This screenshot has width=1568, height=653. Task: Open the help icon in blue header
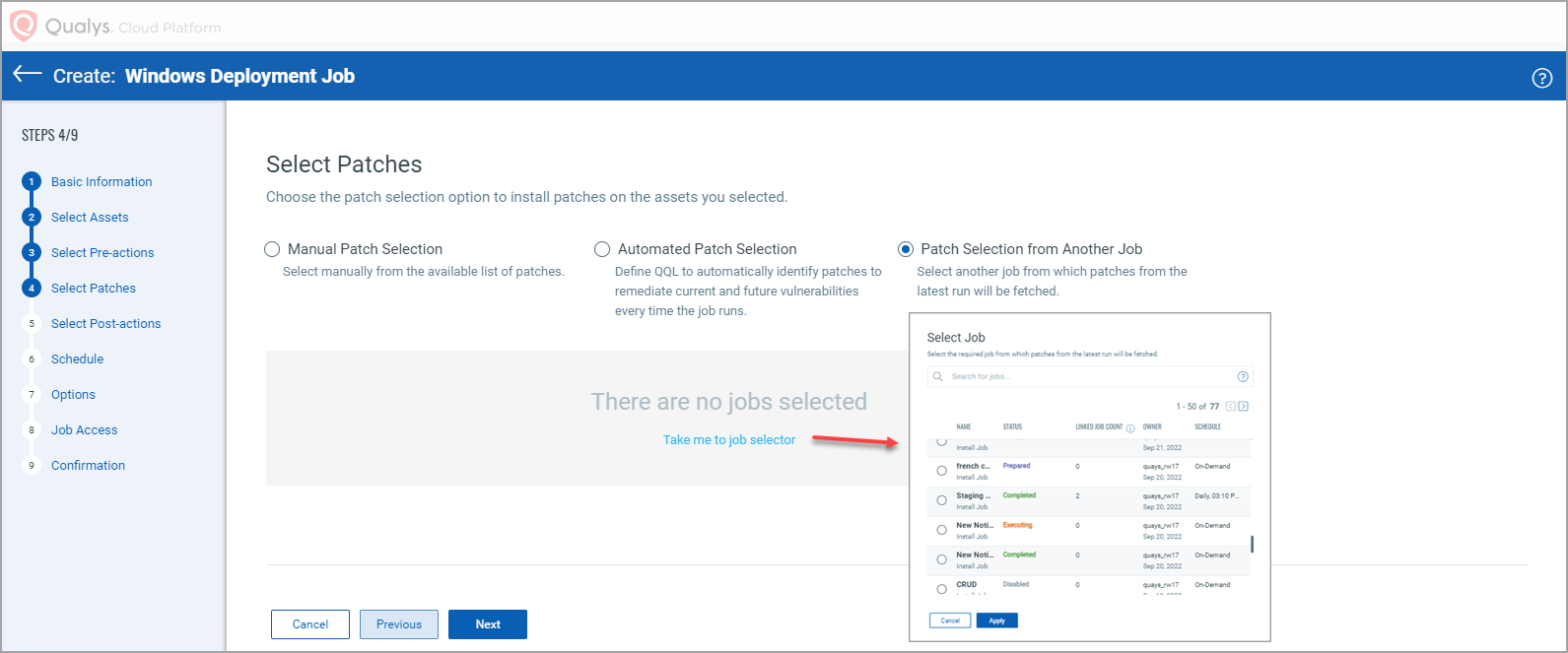tap(1542, 78)
